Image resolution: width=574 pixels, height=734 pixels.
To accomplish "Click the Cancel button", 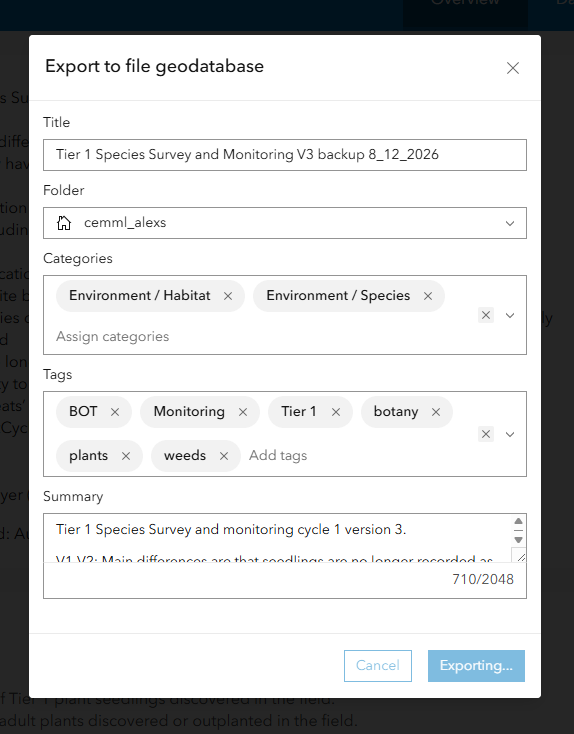I will point(378,666).
